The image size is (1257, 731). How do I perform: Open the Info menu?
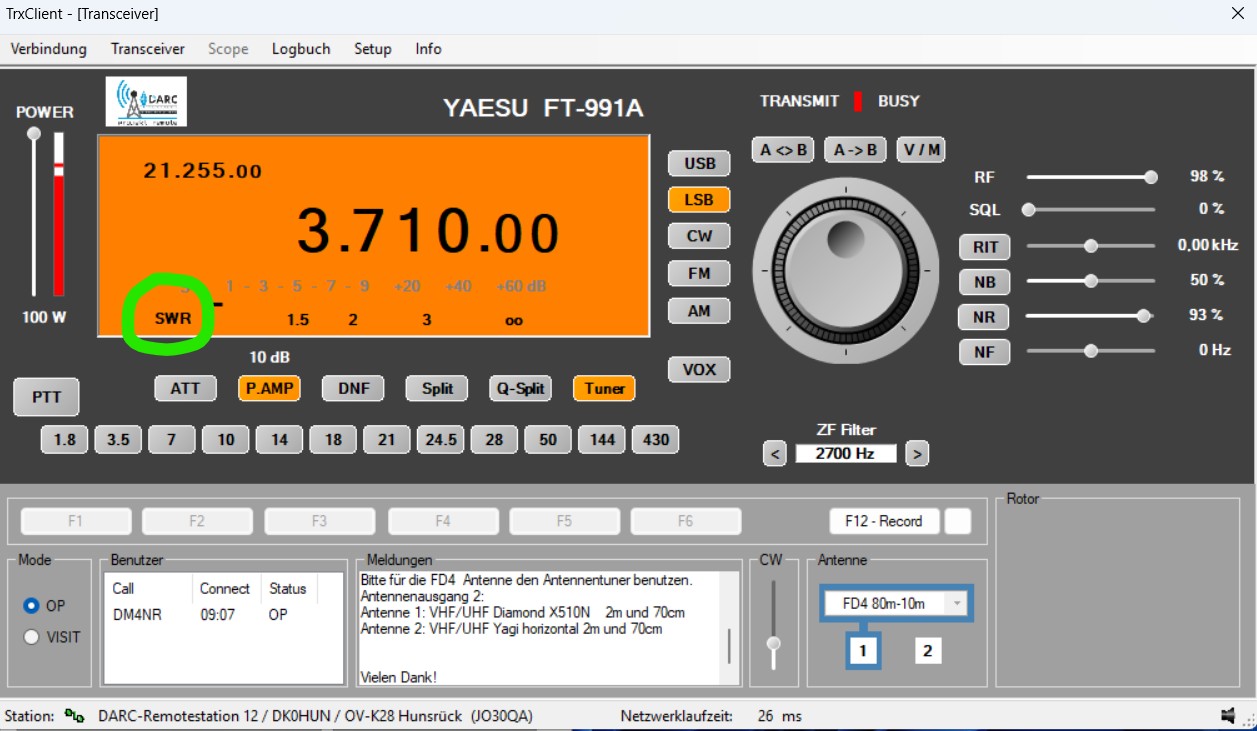pos(428,49)
